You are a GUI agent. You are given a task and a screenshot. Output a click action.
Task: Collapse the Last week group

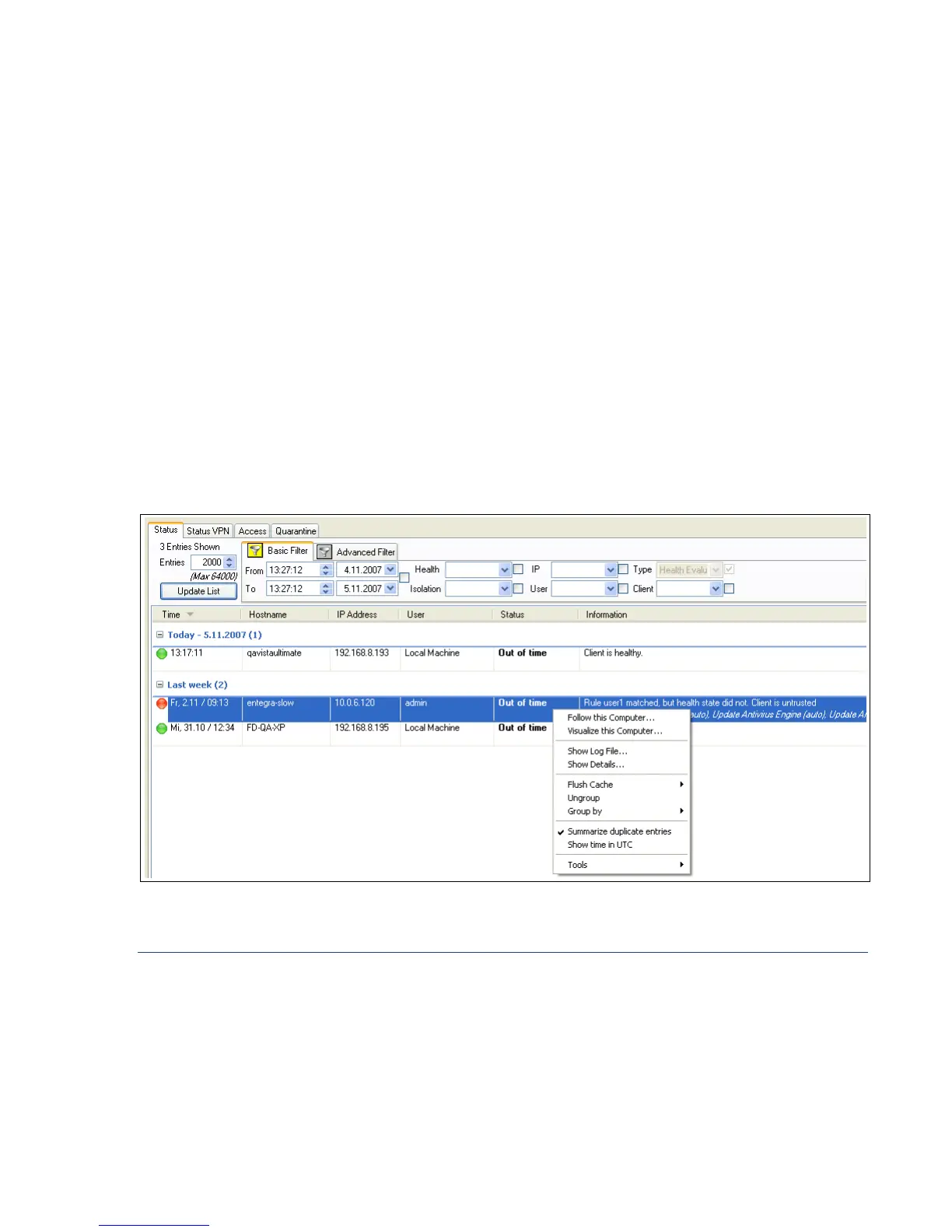(x=160, y=685)
